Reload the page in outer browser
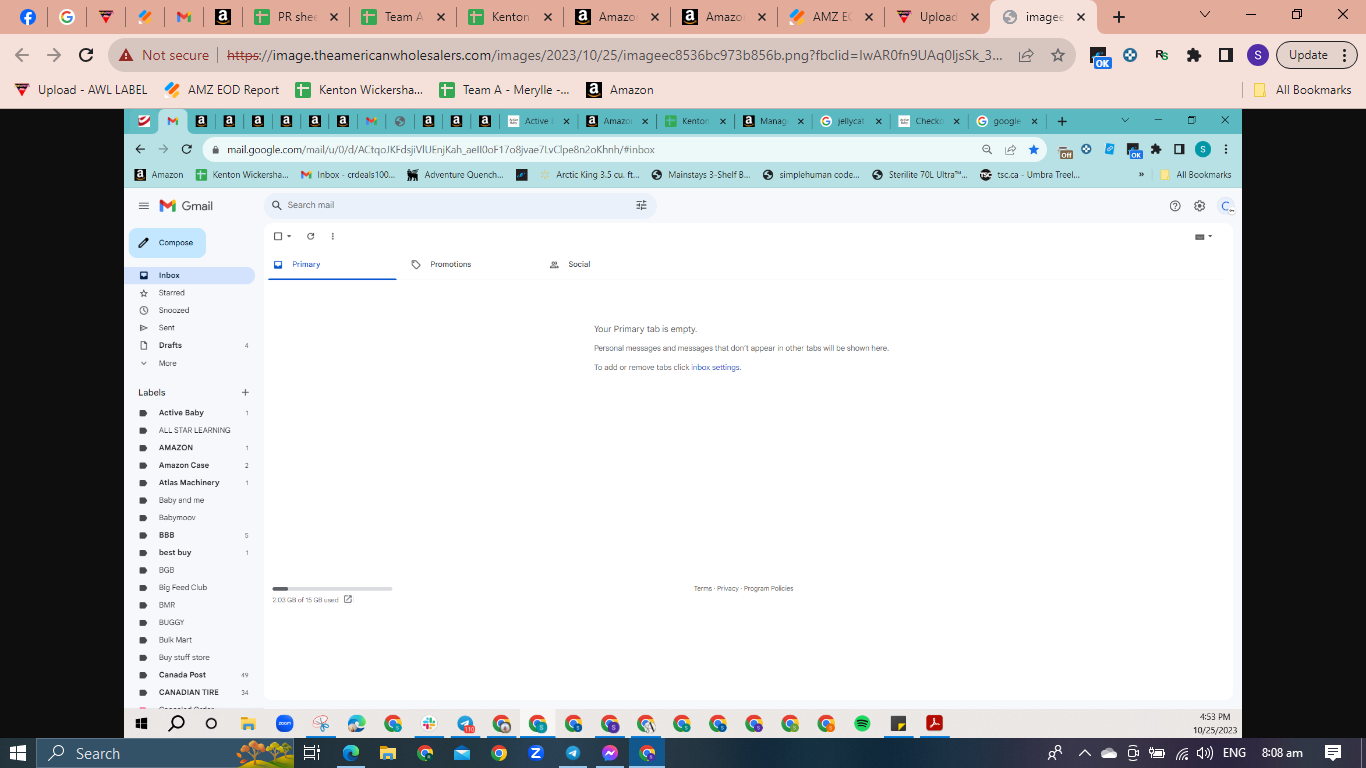Image resolution: width=1366 pixels, height=768 pixels. pyautogui.click(x=86, y=56)
